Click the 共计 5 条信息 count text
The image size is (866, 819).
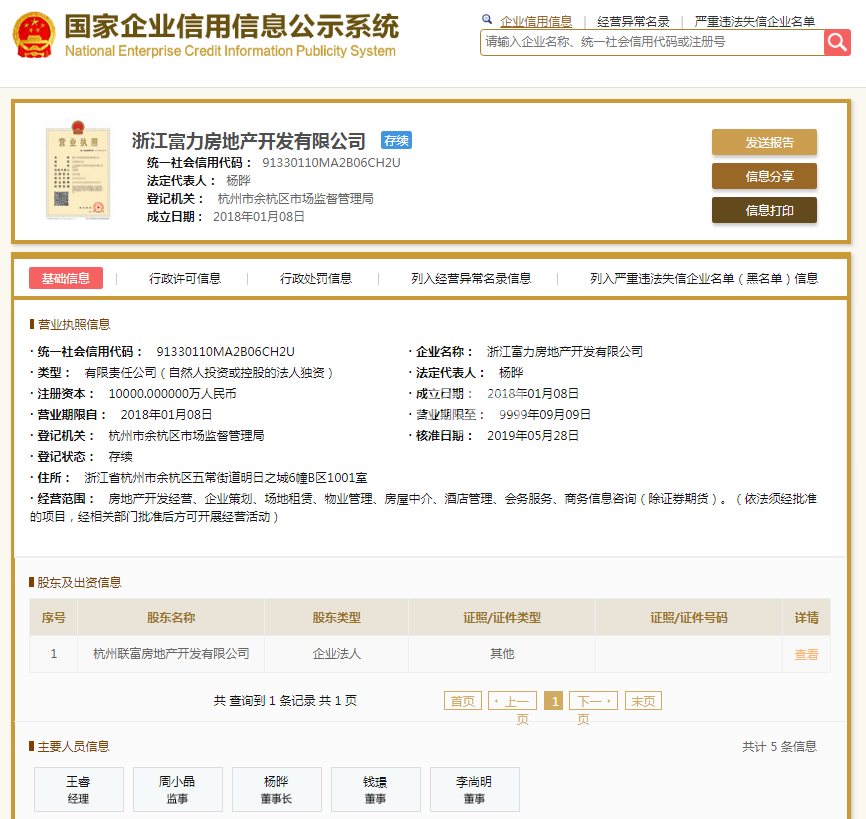[779, 747]
